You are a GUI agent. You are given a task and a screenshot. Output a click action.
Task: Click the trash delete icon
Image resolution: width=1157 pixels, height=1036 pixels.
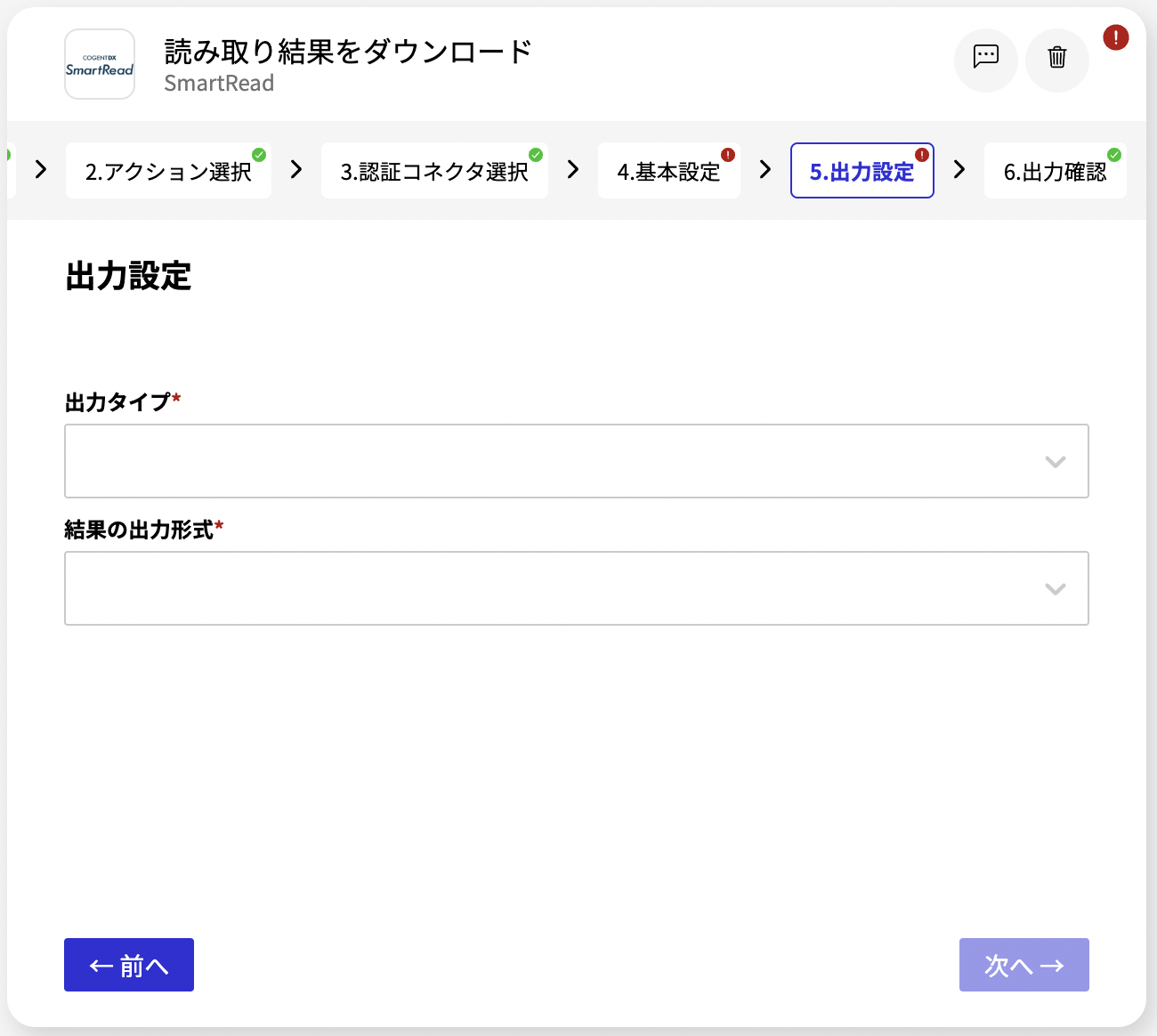tap(1057, 61)
